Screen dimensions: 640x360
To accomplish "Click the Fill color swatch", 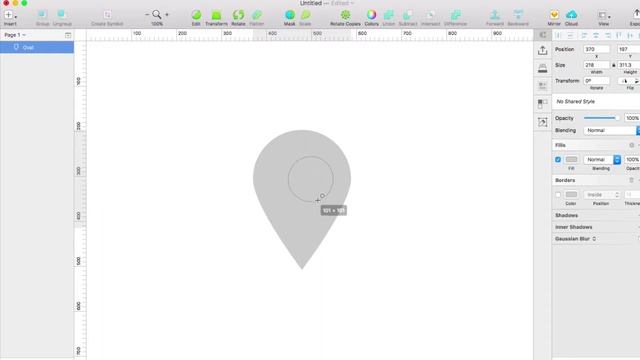I will tap(571, 160).
